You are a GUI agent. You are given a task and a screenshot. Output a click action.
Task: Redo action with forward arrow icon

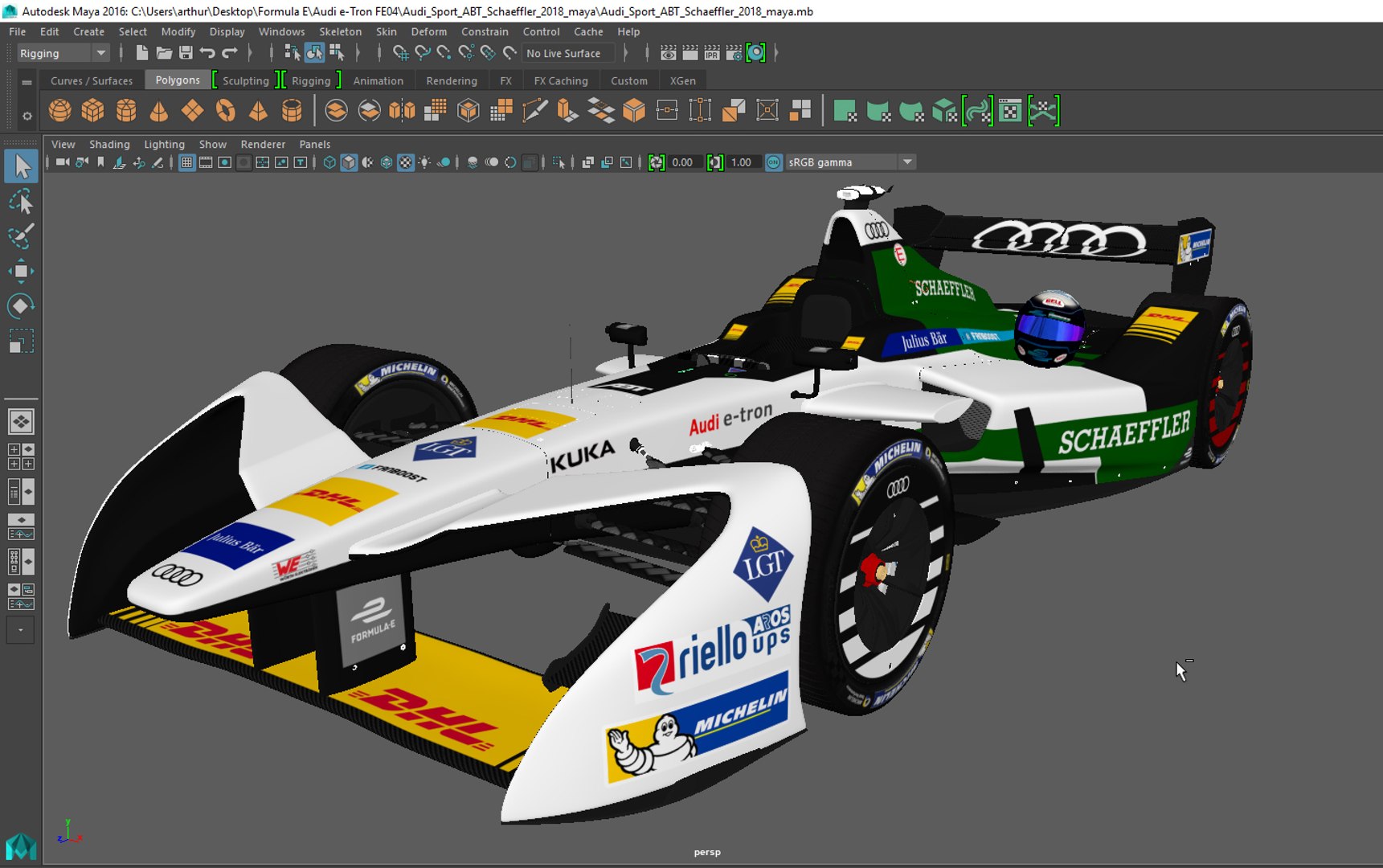(230, 53)
